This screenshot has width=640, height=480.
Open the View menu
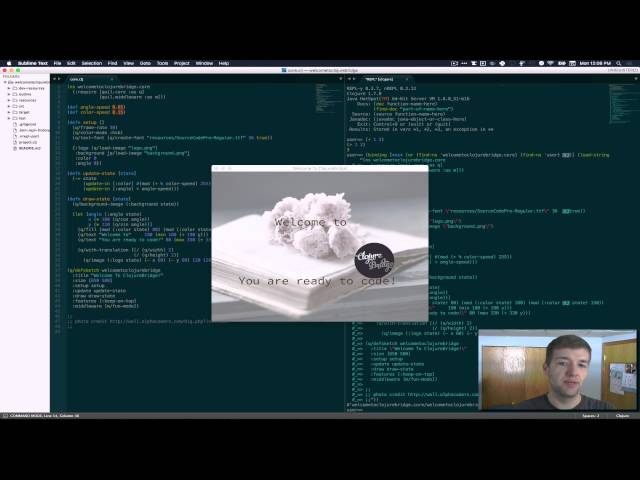(x=129, y=63)
